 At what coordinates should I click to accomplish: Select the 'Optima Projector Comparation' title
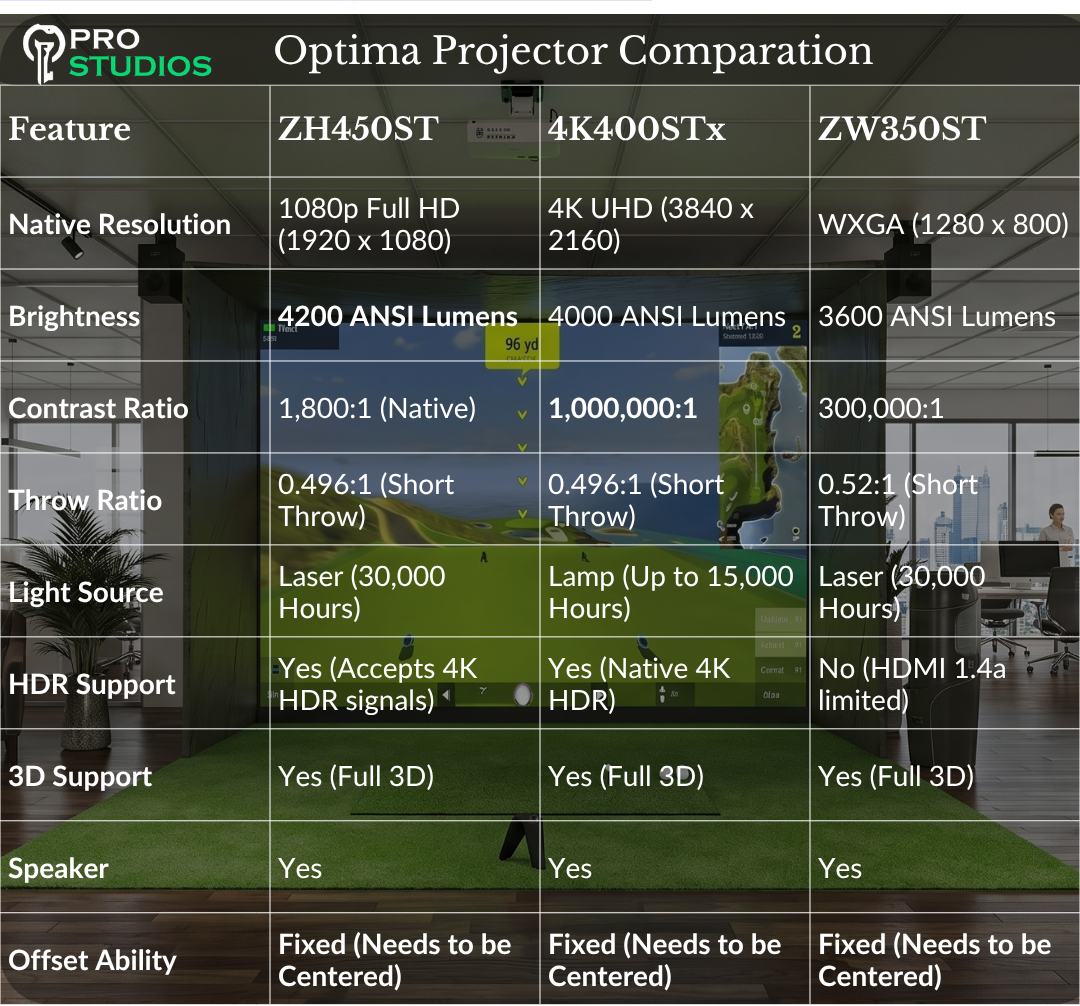pyautogui.click(x=573, y=50)
